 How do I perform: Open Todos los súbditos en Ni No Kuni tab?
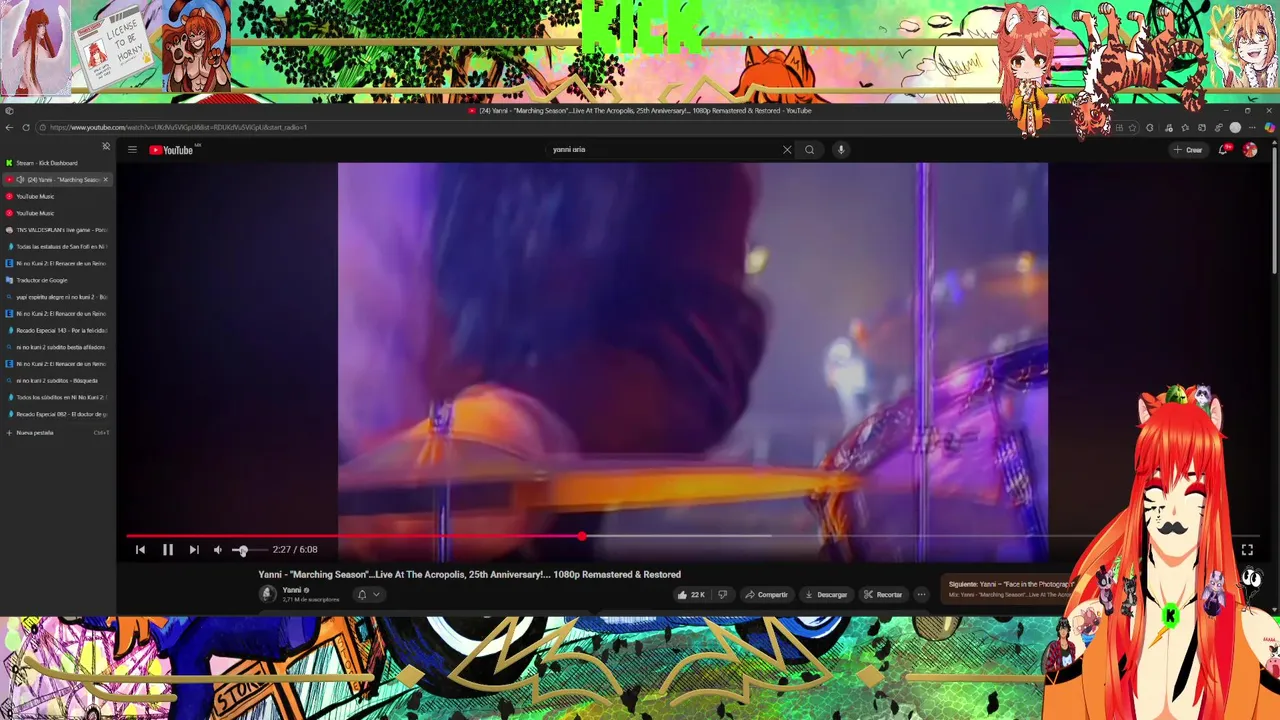(57, 397)
